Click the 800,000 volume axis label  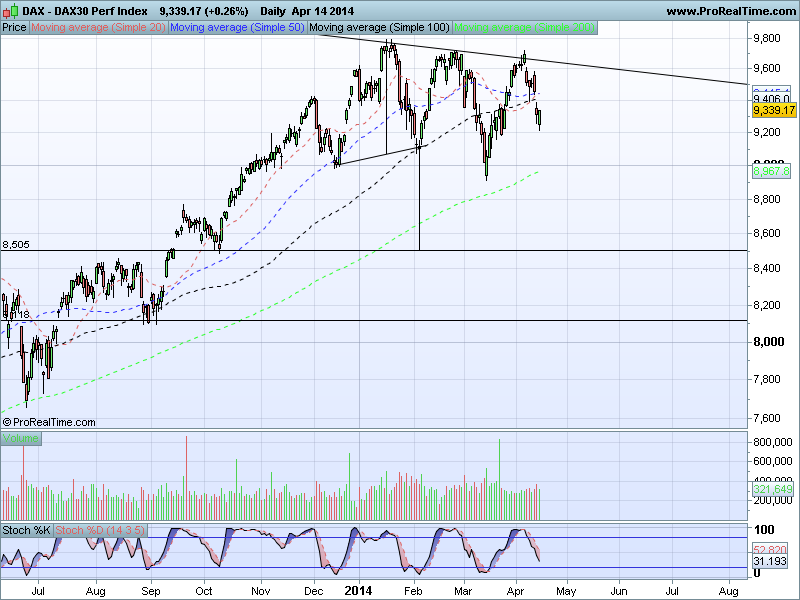(x=773, y=442)
